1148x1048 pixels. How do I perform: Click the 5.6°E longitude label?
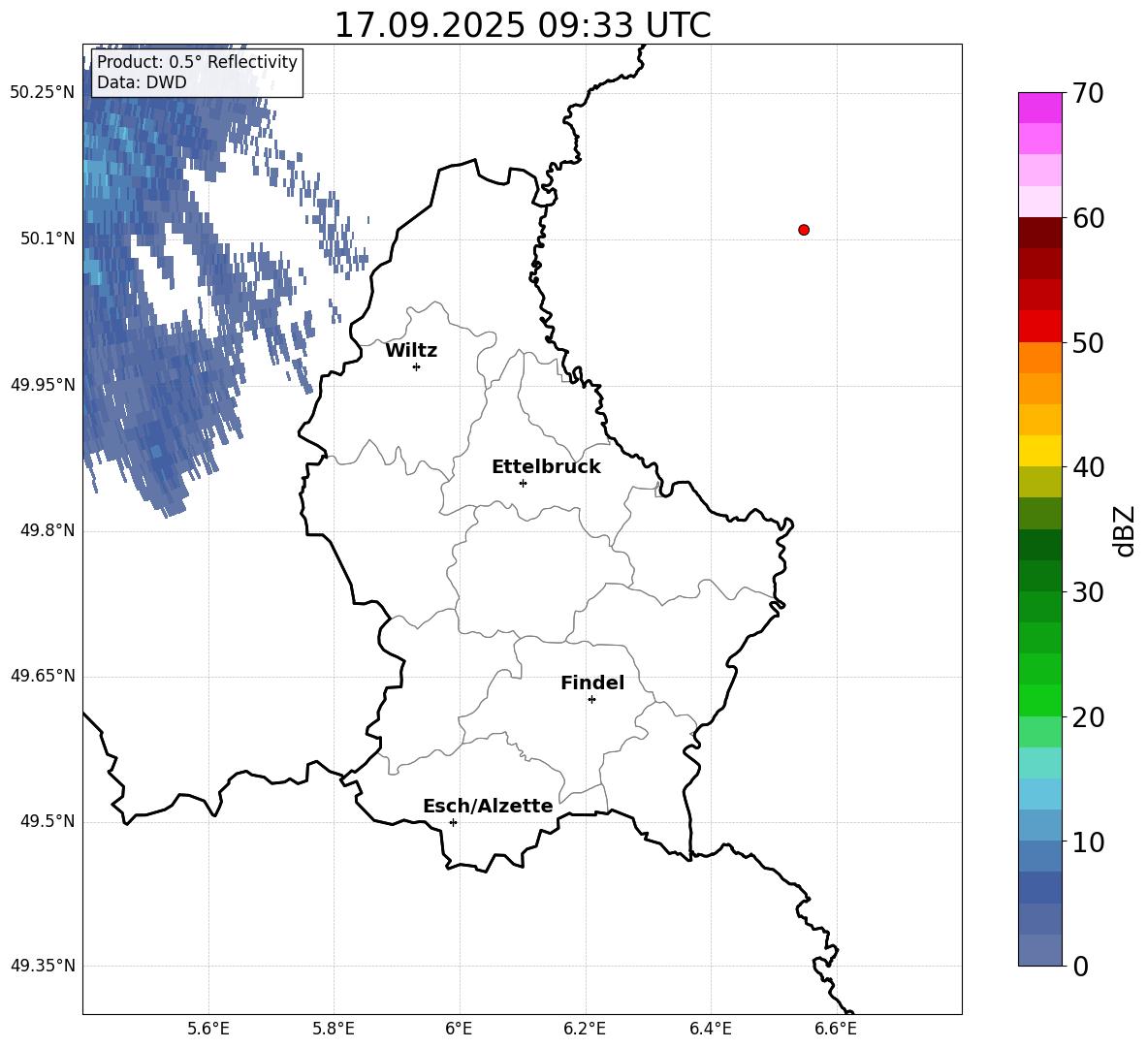pyautogui.click(x=207, y=1029)
